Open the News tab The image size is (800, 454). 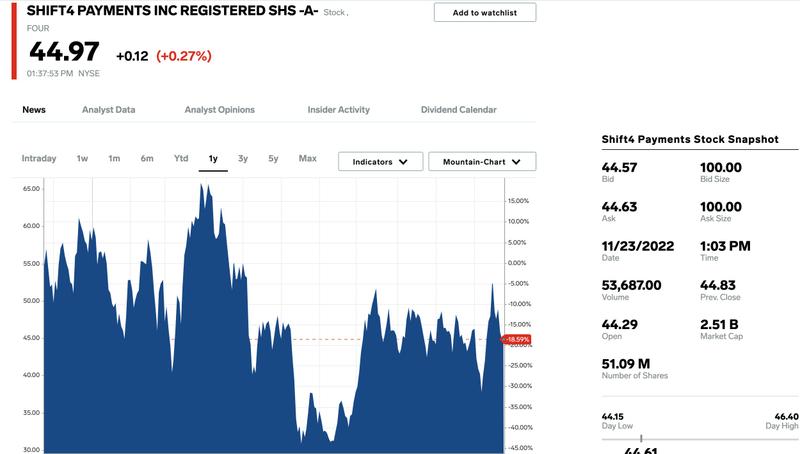(x=34, y=110)
